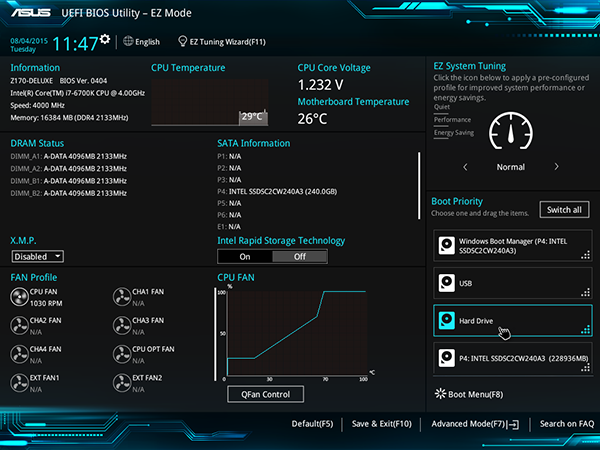Select the CPU OPT FAN icon

point(122,354)
